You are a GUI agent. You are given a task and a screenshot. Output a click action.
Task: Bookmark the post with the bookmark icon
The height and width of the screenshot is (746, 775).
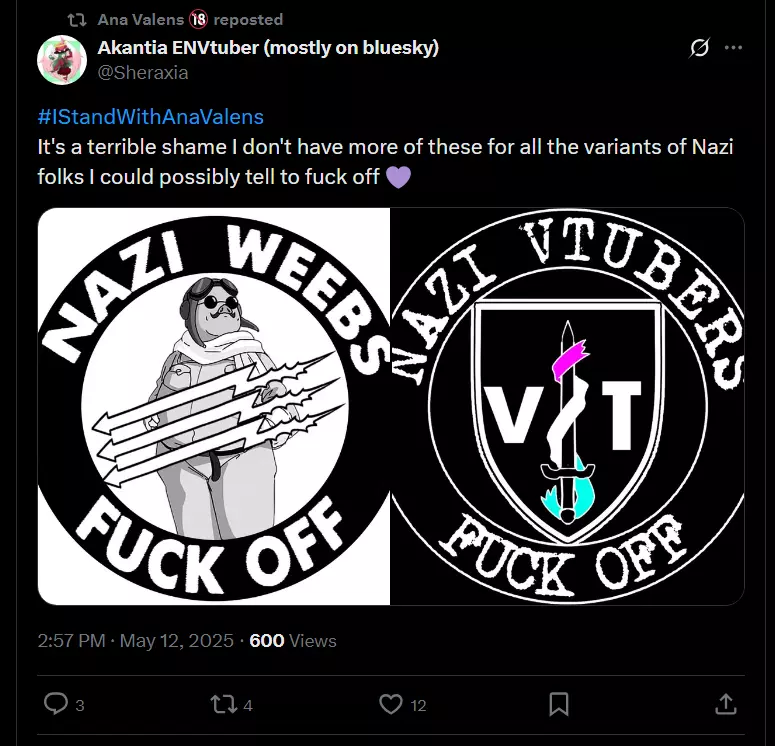[559, 704]
